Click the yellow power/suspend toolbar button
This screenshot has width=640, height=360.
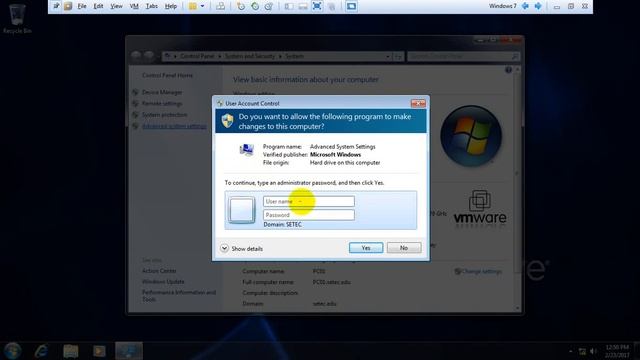pyautogui.click(x=193, y=6)
